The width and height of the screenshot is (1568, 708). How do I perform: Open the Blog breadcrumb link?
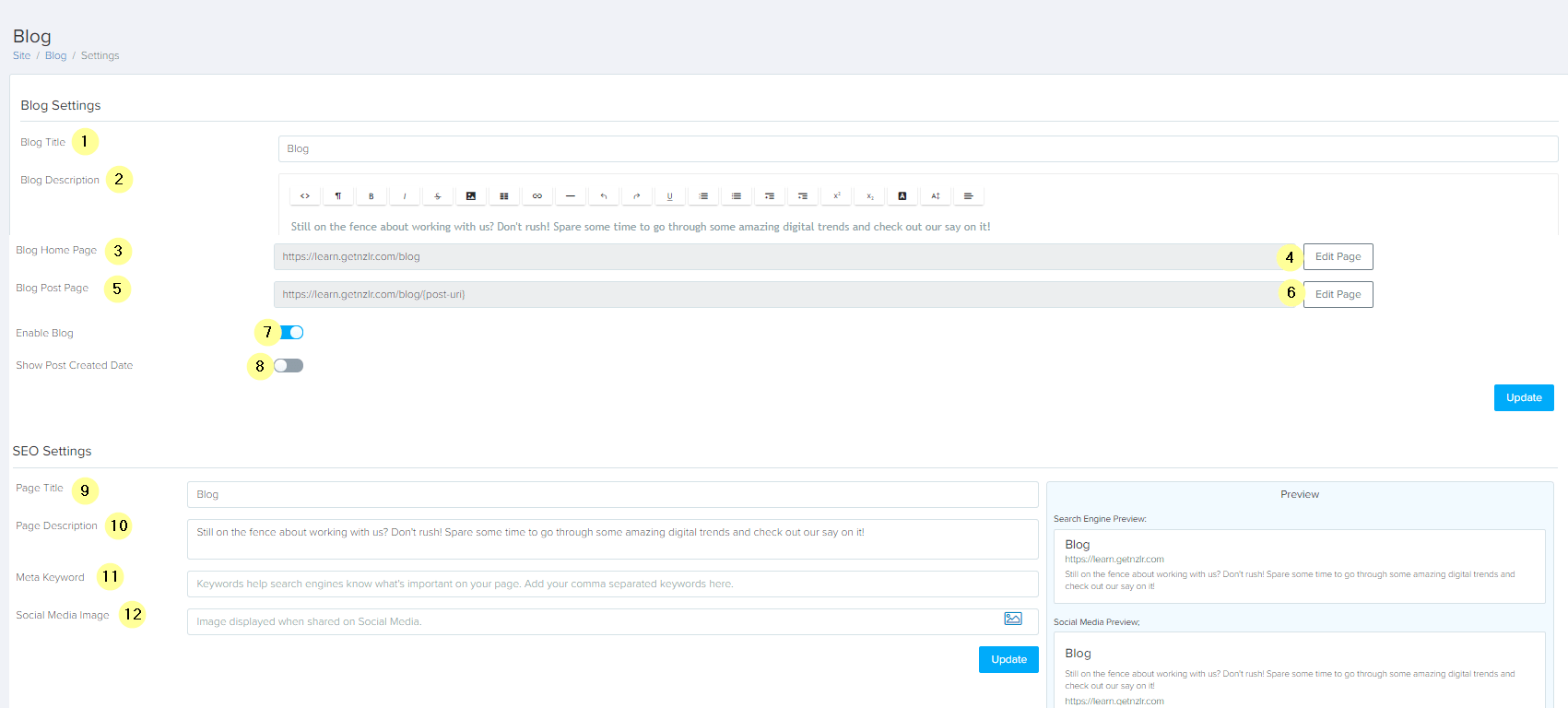(55, 55)
